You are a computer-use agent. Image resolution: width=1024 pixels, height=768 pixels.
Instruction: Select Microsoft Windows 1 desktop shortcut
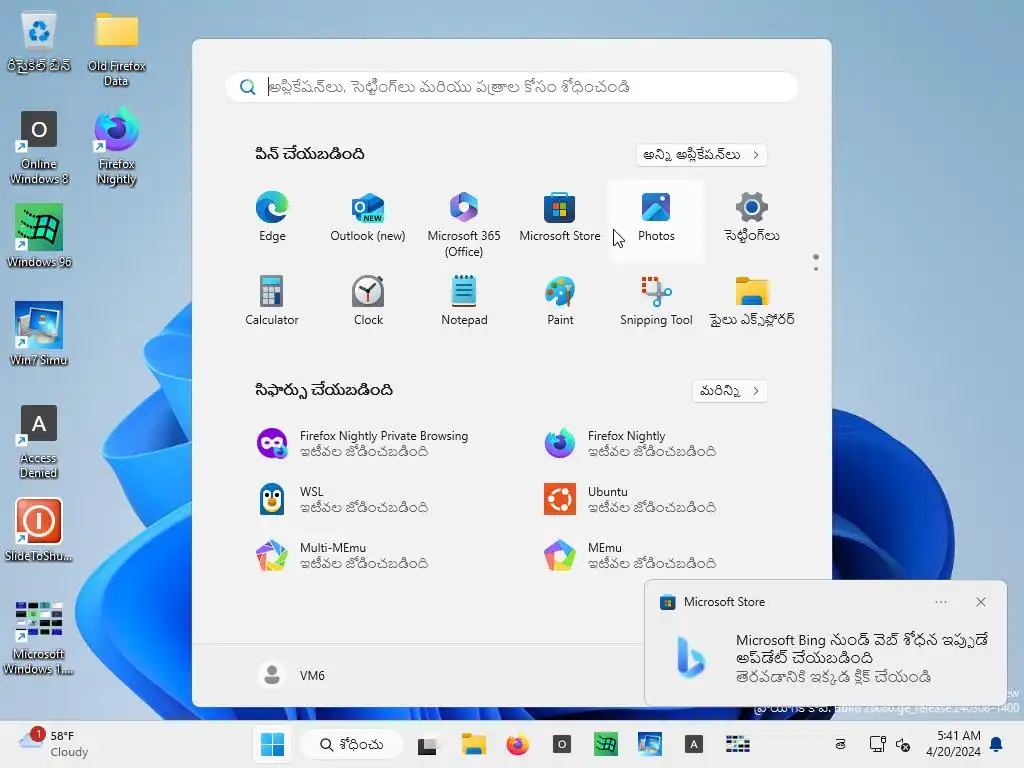pos(39,638)
